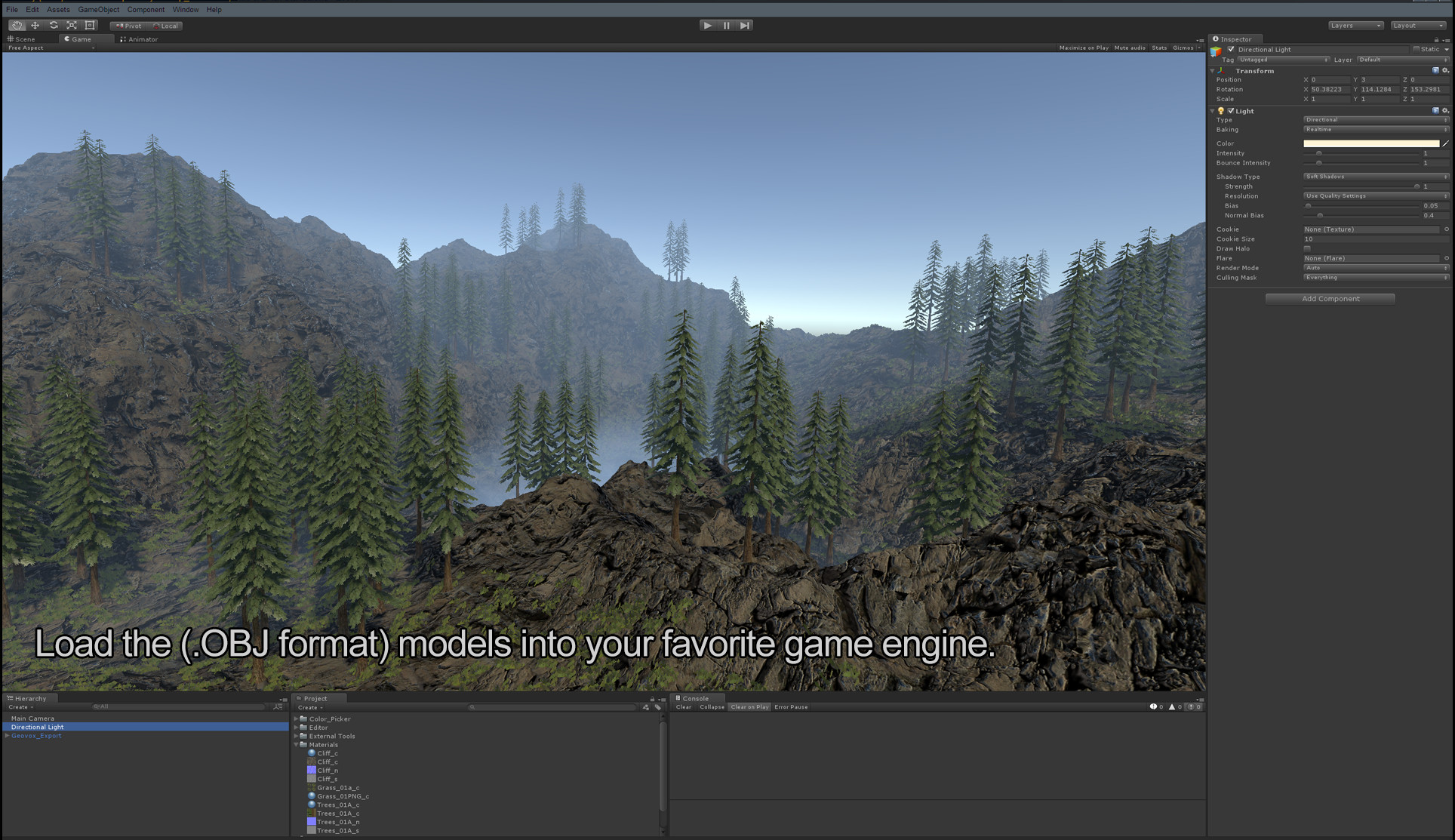Image resolution: width=1455 pixels, height=840 pixels.
Task: Click the Add Component button
Action: 1329,298
